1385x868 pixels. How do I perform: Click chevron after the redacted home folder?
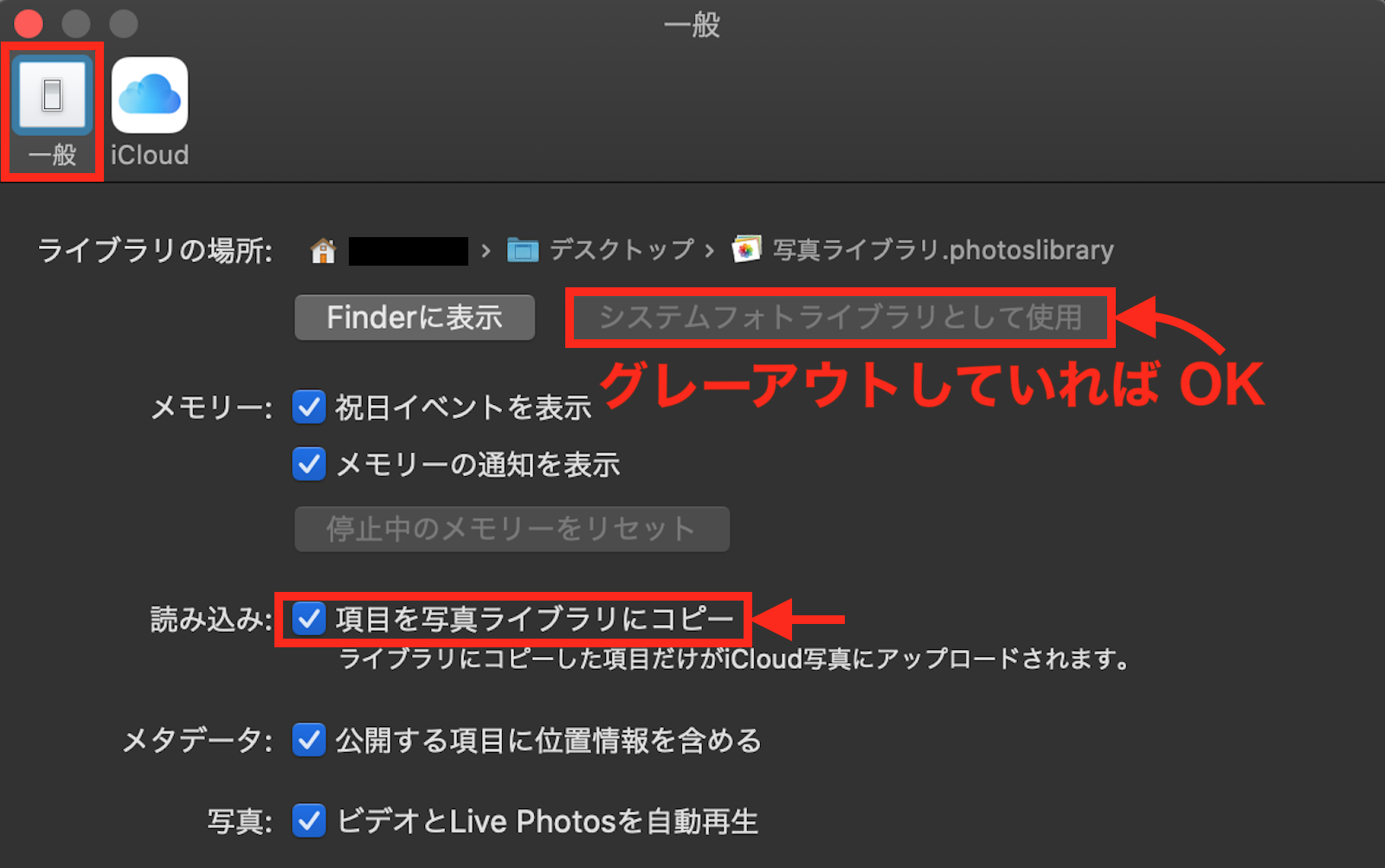click(486, 252)
